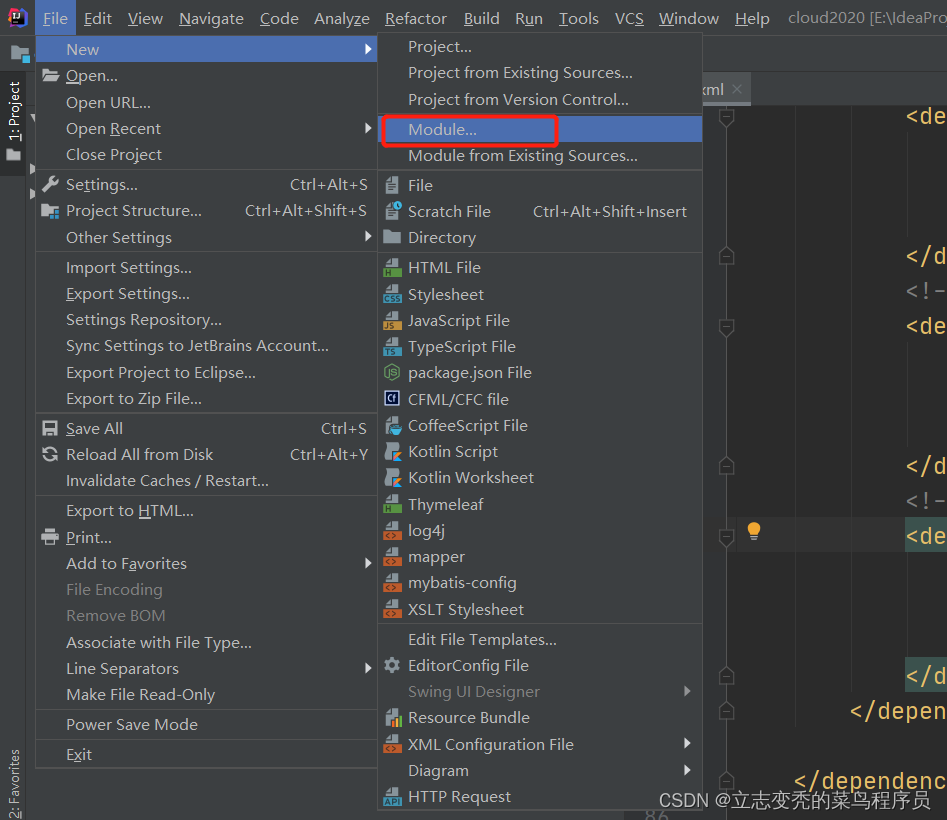Screen dimensions: 947x820
Task: Select Export to Zip File...
Action: coord(207,399)
